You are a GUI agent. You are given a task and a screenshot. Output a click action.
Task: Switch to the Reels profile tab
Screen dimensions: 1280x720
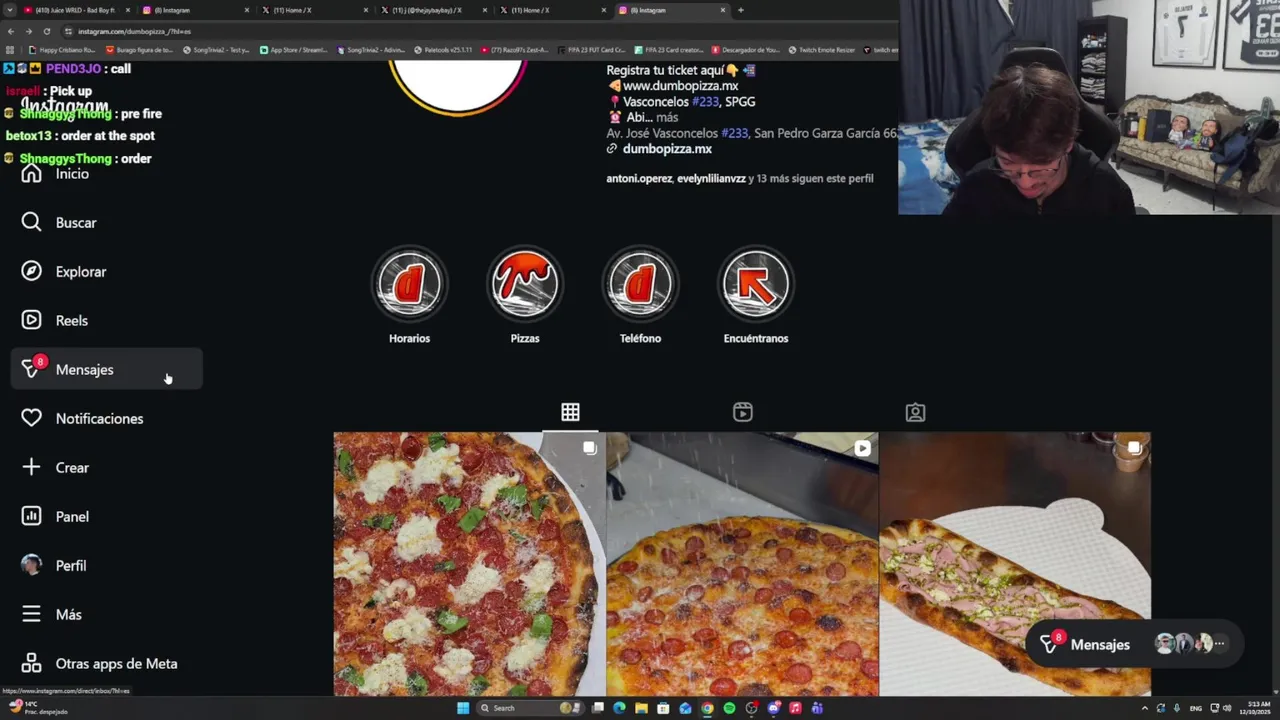(x=742, y=412)
